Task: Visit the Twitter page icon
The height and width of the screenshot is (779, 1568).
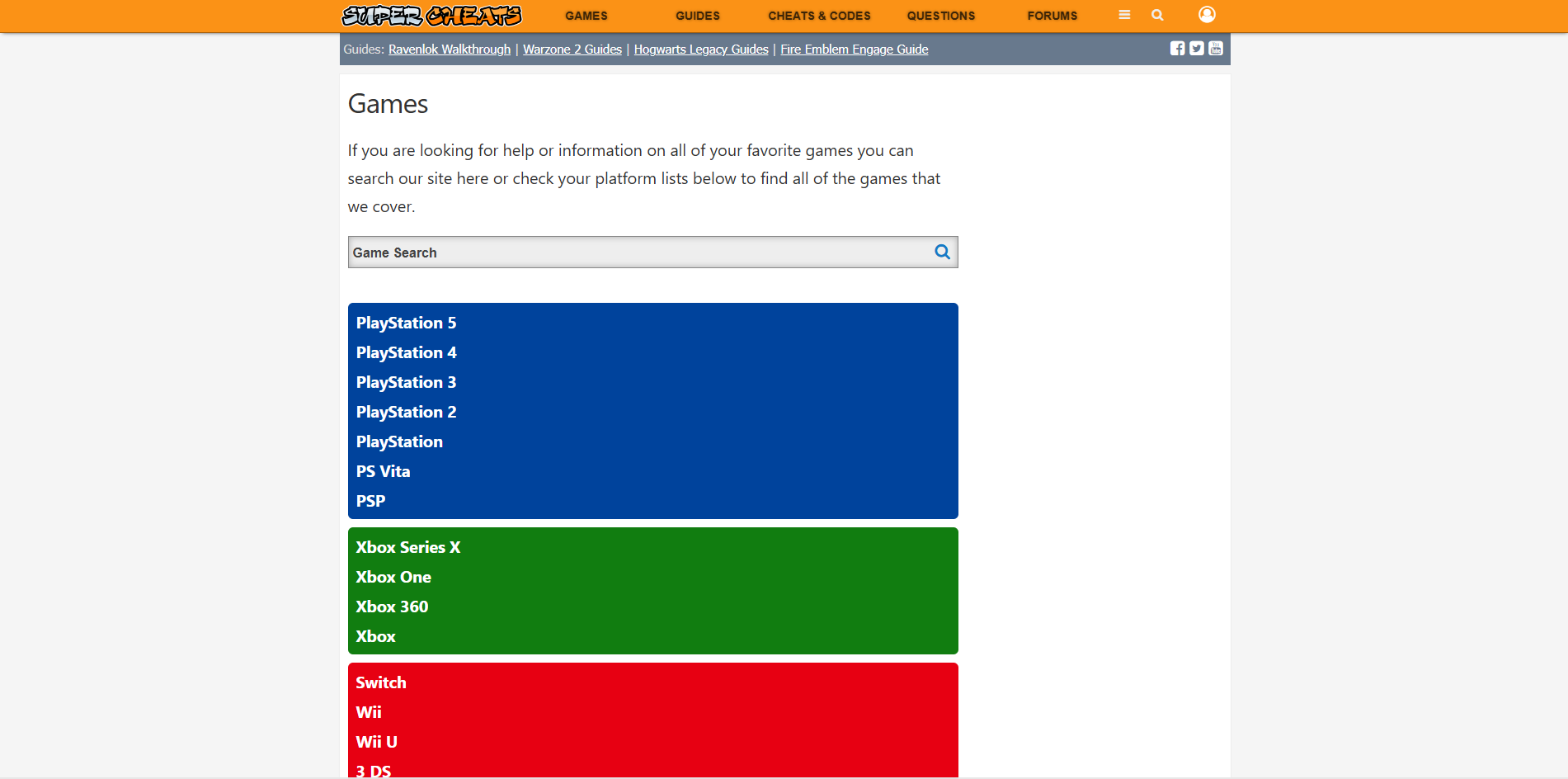Action: click(1197, 49)
